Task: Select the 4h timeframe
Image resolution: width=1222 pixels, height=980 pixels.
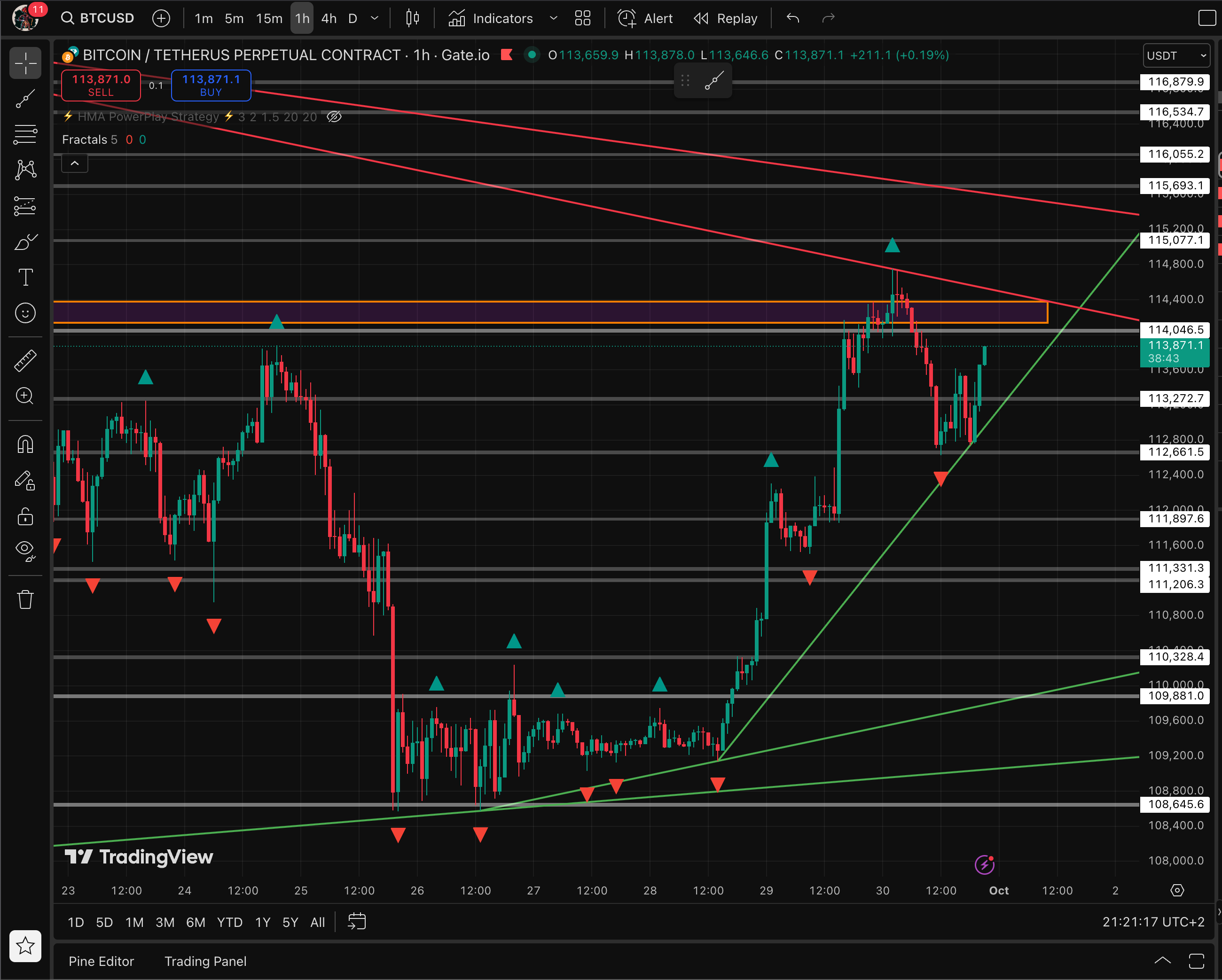Action: pos(329,19)
